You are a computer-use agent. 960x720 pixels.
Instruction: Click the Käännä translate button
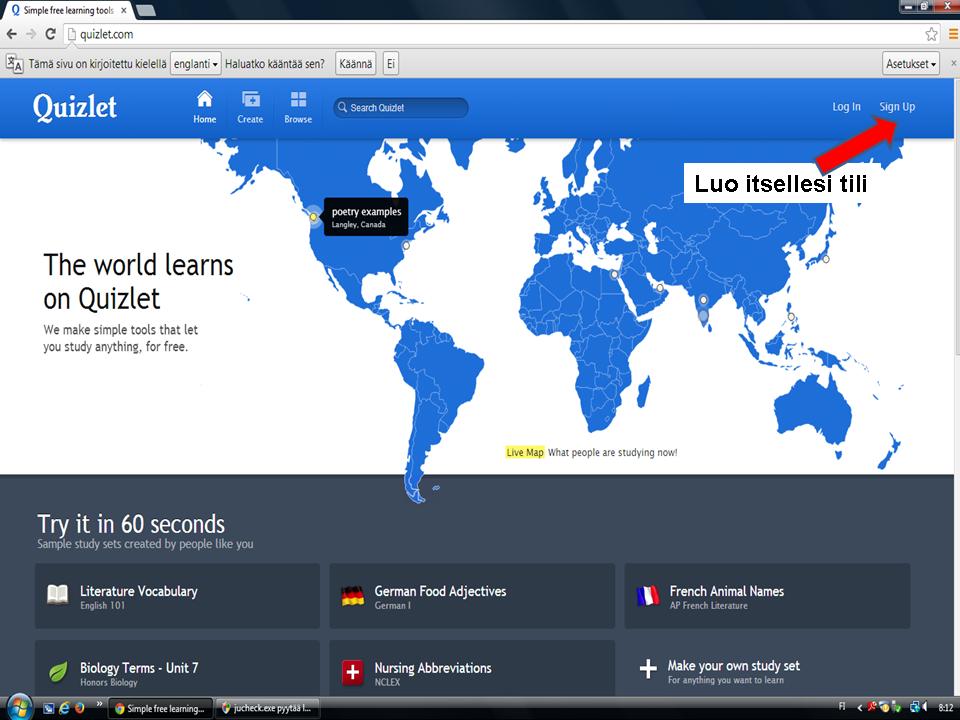355,64
